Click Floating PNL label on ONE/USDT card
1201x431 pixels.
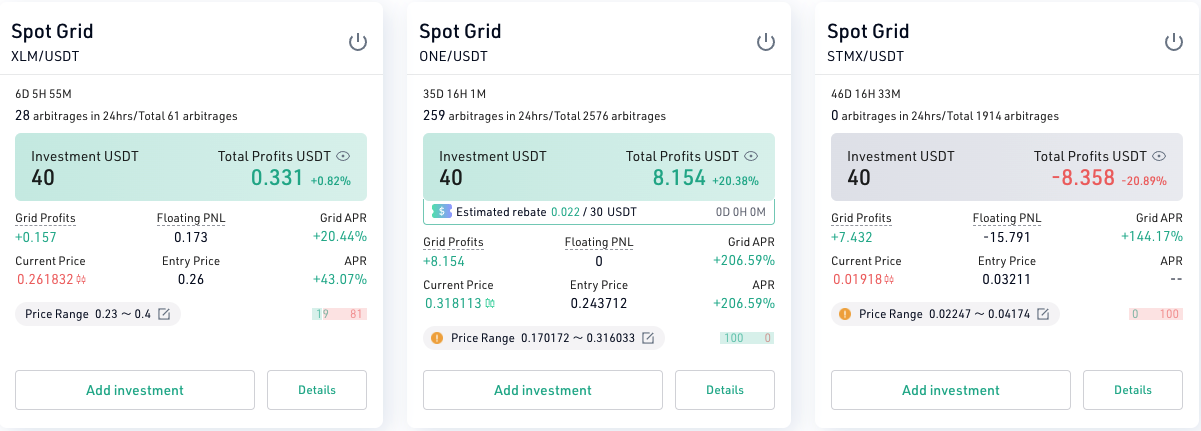click(599, 242)
